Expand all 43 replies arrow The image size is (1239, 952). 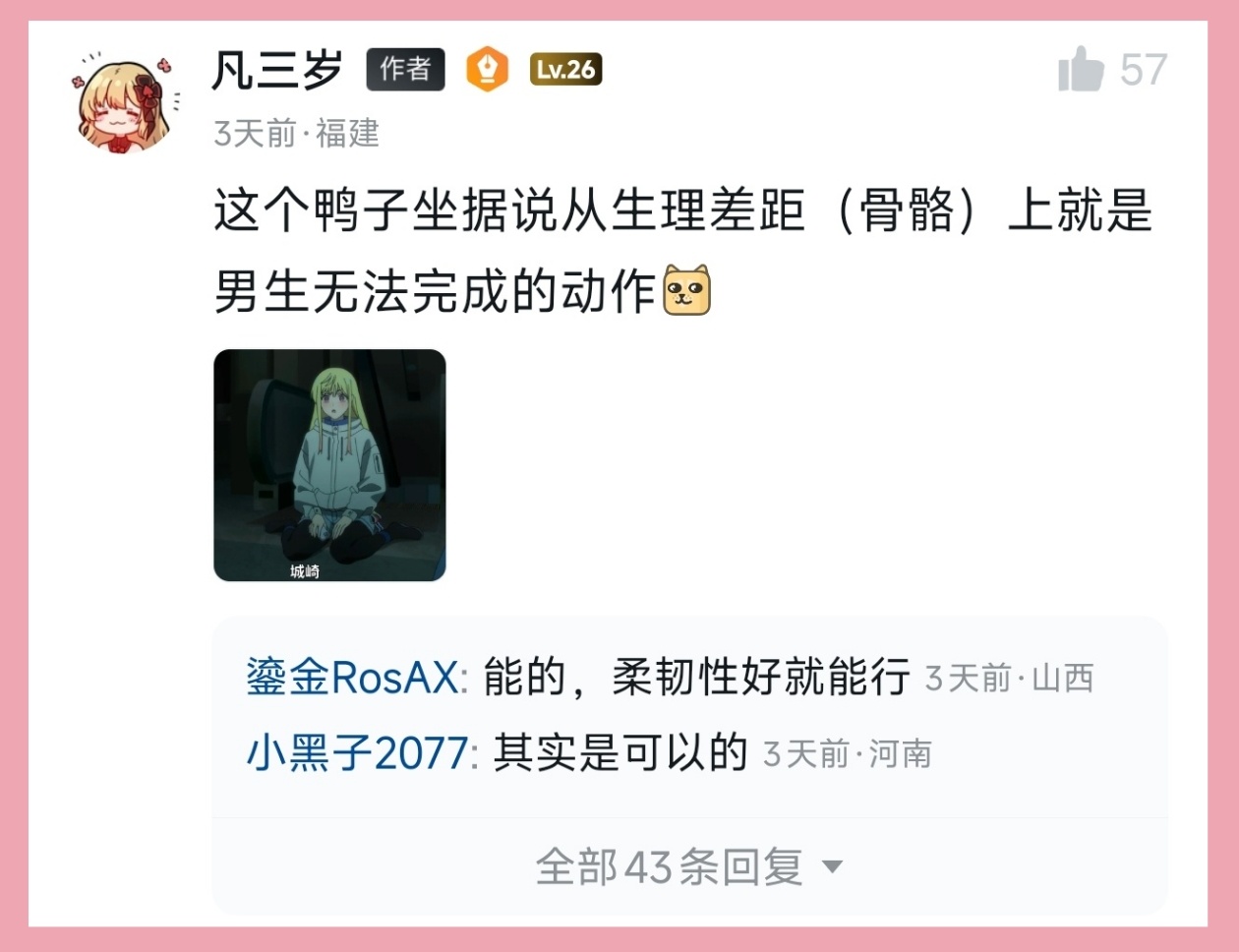(832, 867)
